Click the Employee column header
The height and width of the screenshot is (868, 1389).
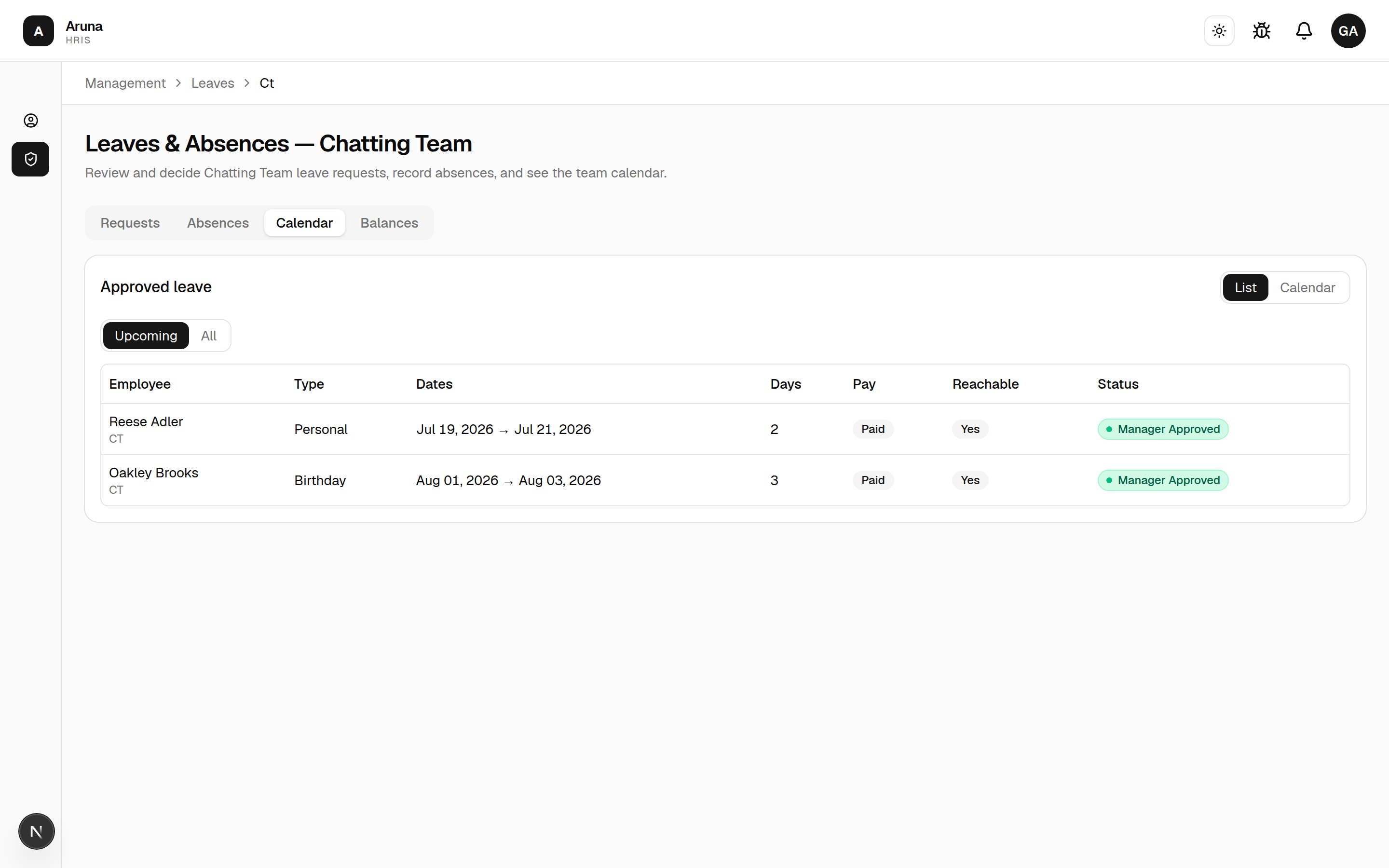click(x=139, y=384)
